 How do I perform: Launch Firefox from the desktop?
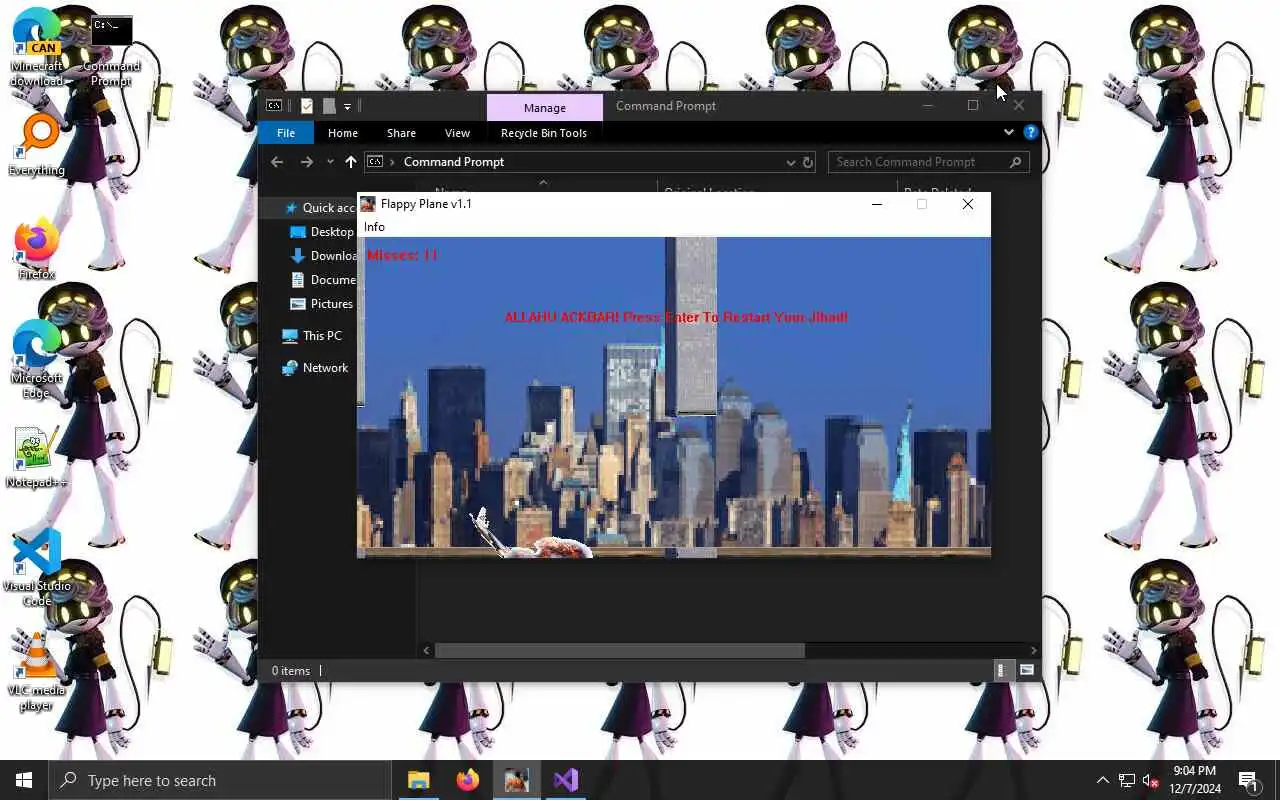click(x=37, y=250)
